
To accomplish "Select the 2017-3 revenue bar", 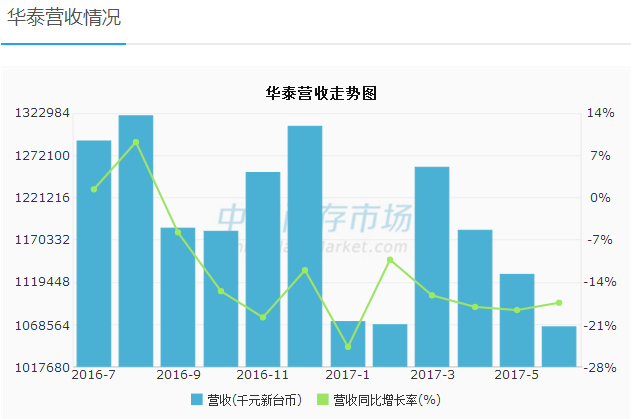I will (432, 266).
